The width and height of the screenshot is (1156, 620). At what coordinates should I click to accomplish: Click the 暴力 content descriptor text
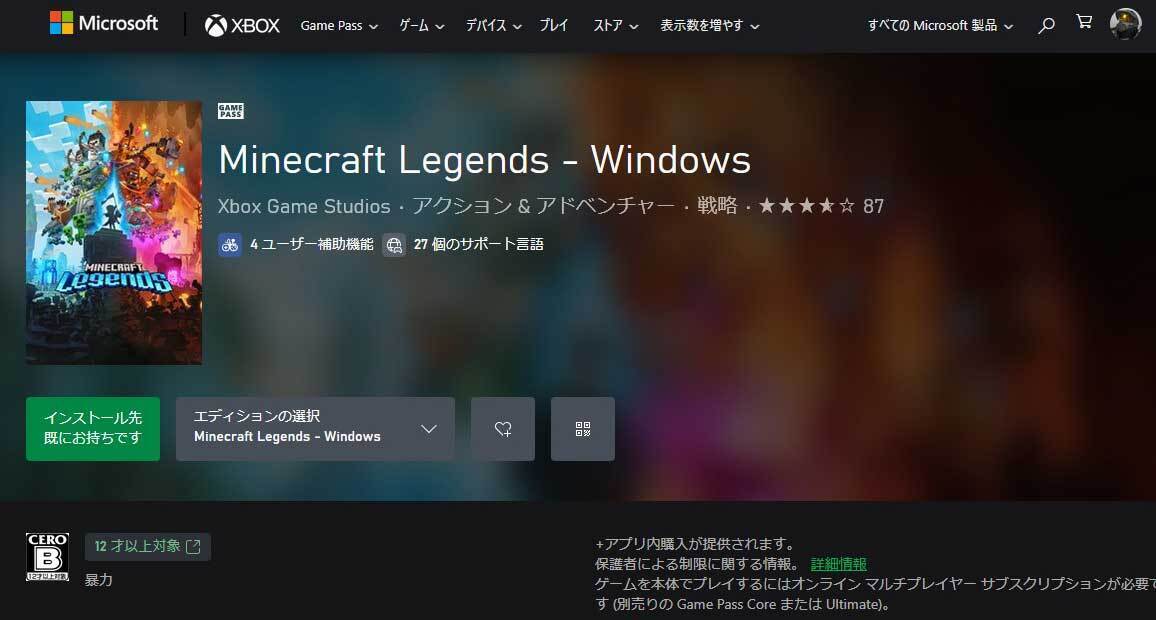click(x=99, y=580)
